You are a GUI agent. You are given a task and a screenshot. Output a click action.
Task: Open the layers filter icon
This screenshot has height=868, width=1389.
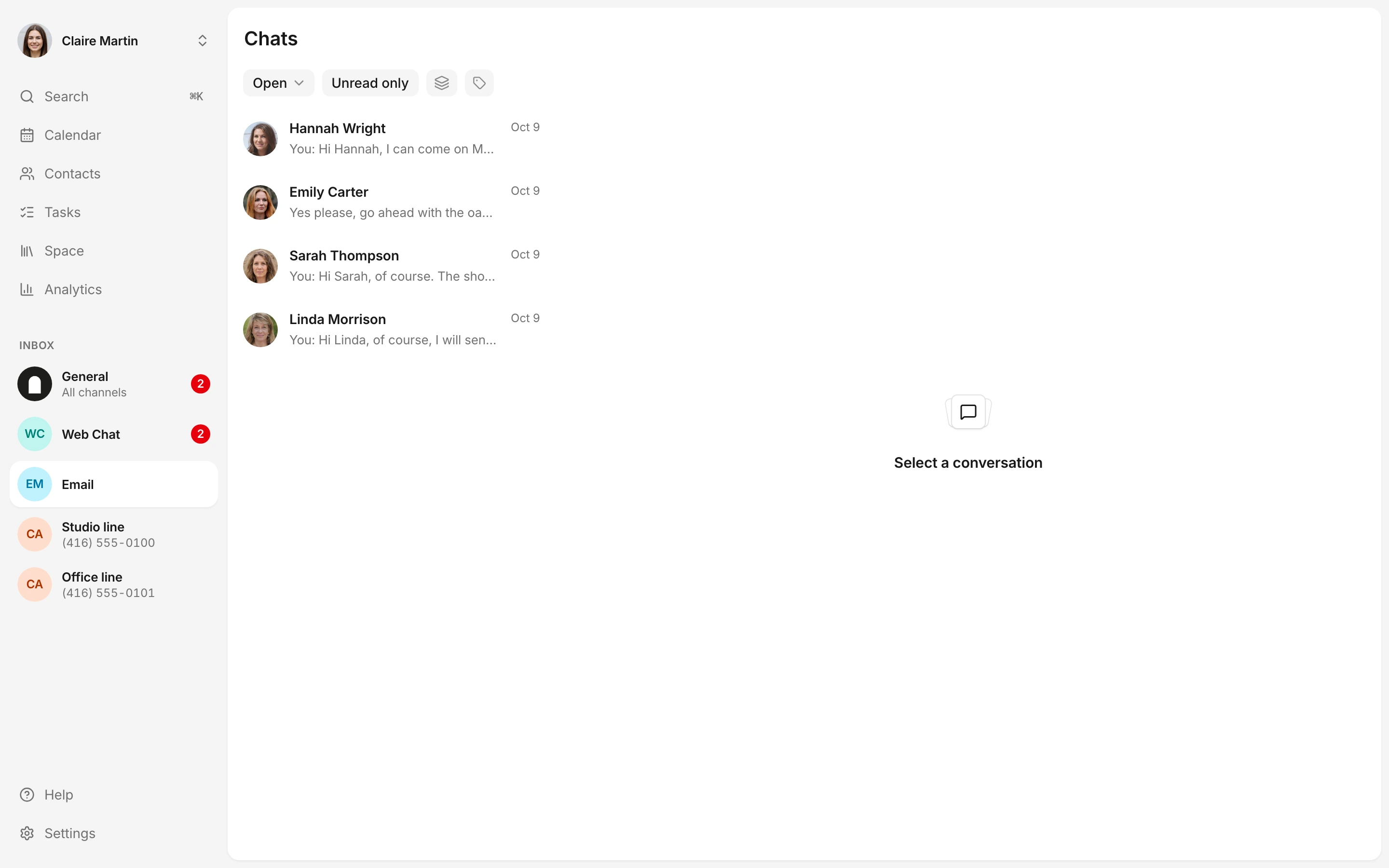441,83
